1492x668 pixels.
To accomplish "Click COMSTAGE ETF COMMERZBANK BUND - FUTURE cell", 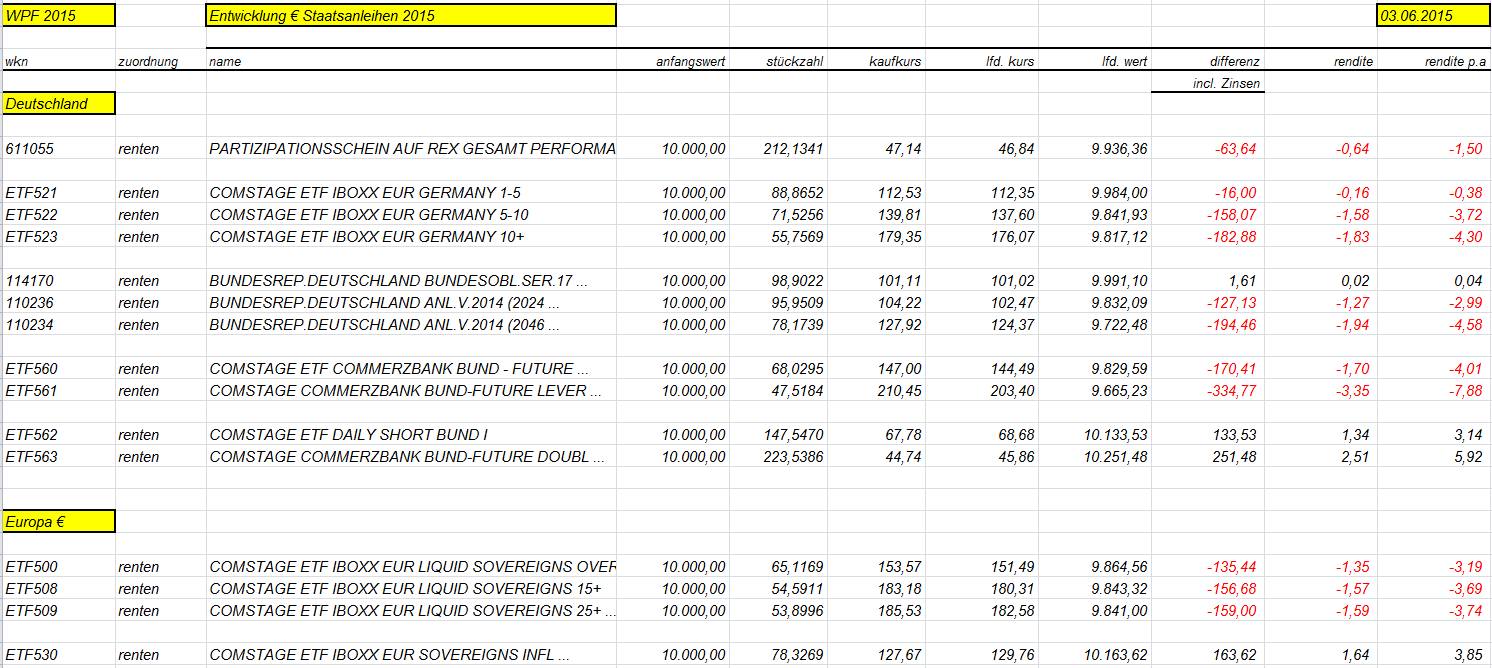I will coord(411,369).
